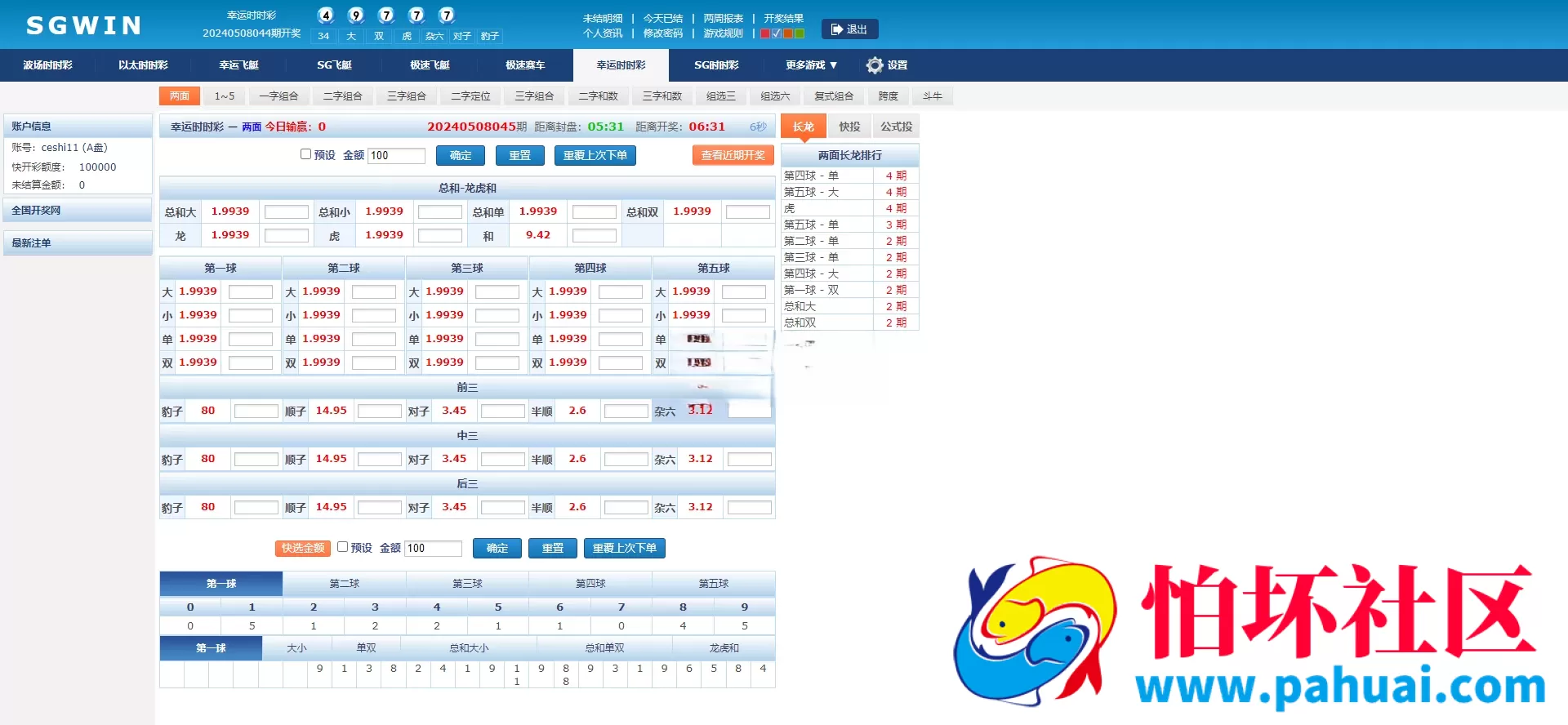Click the first drawn ball number 4
The height and width of the screenshot is (725, 1568).
[326, 15]
